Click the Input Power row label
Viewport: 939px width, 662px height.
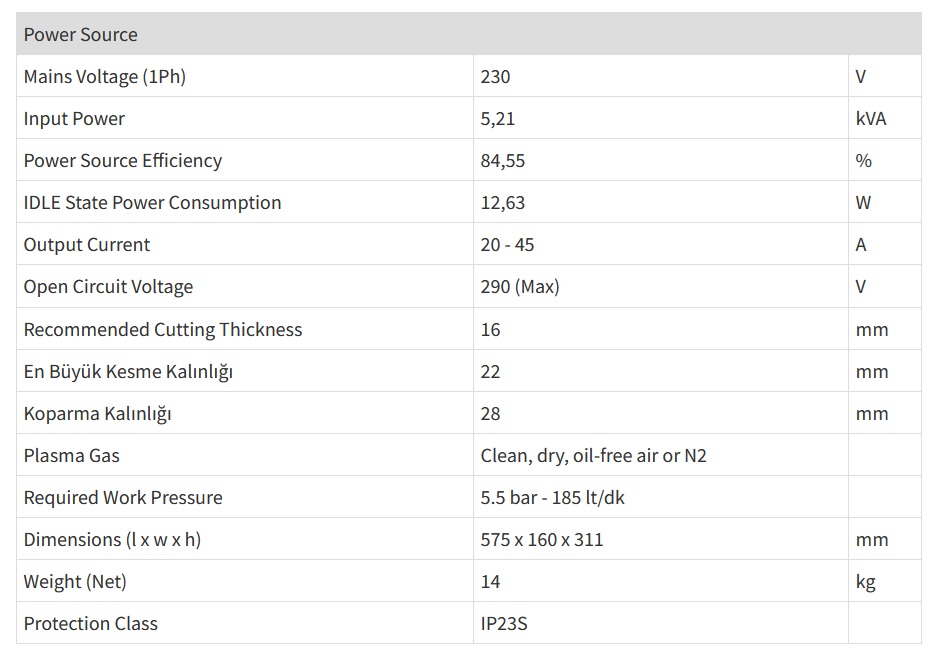(74, 119)
